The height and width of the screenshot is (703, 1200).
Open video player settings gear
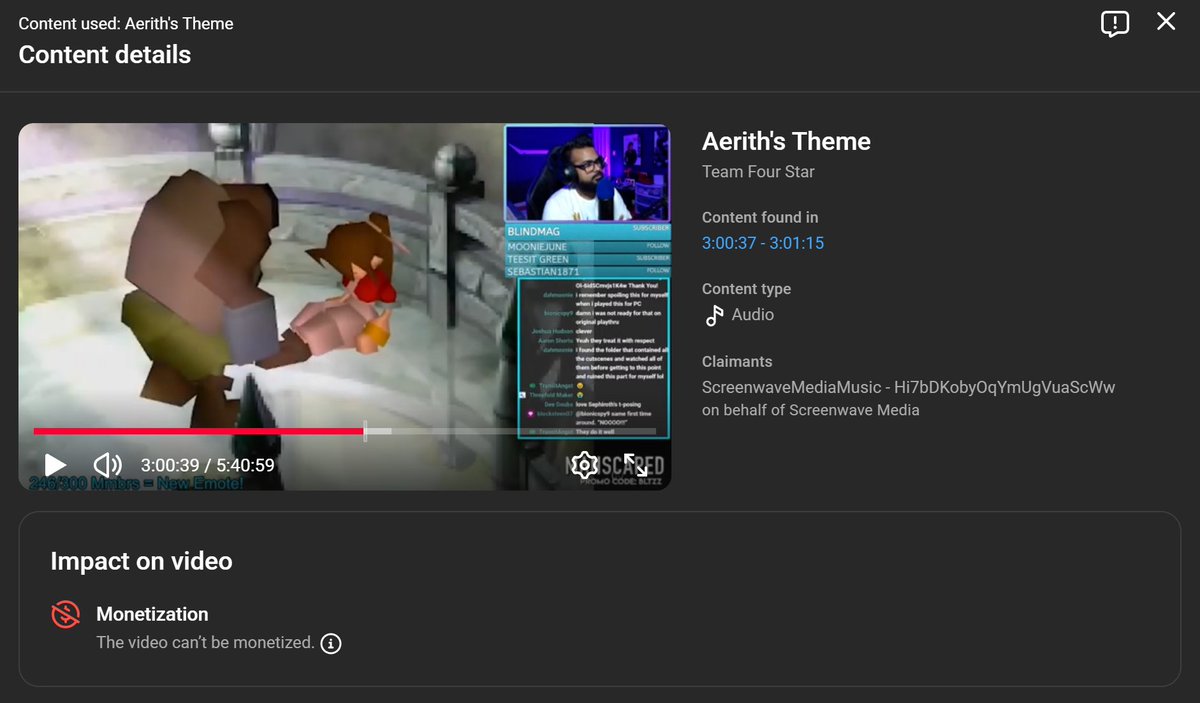tap(585, 465)
